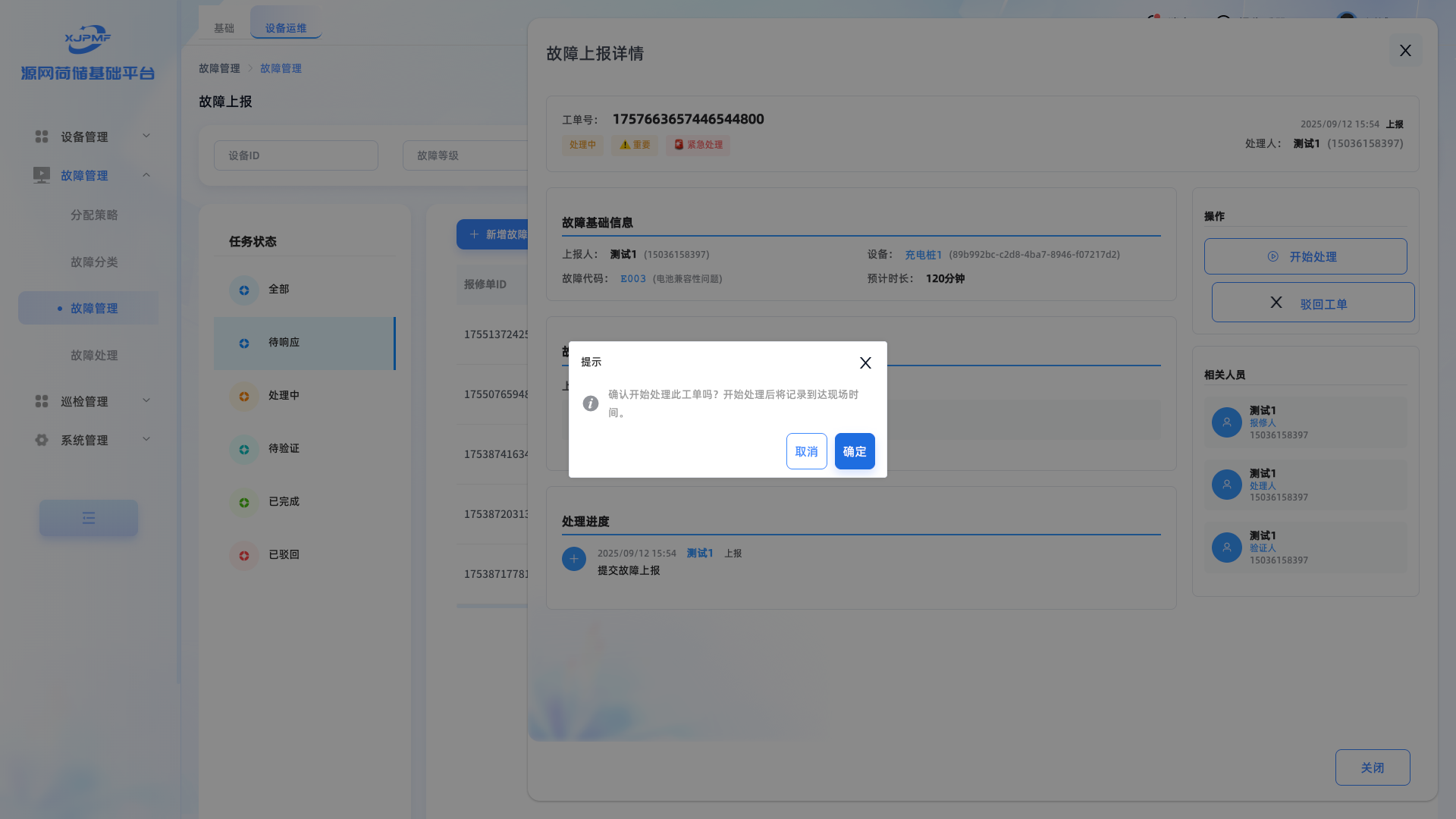This screenshot has height=819, width=1456.
Task: Click the sidebar collapse menu icon button
Action: [89, 518]
